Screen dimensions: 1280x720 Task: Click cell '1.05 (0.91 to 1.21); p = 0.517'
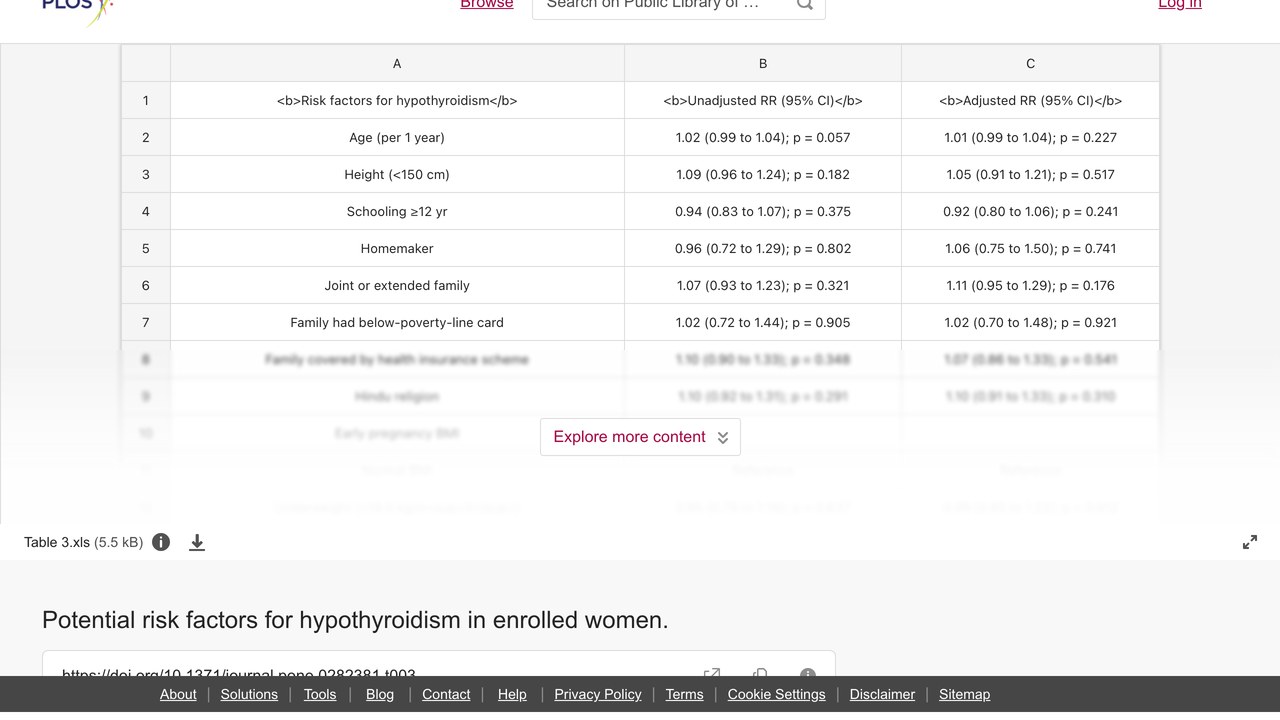[x=1031, y=174]
